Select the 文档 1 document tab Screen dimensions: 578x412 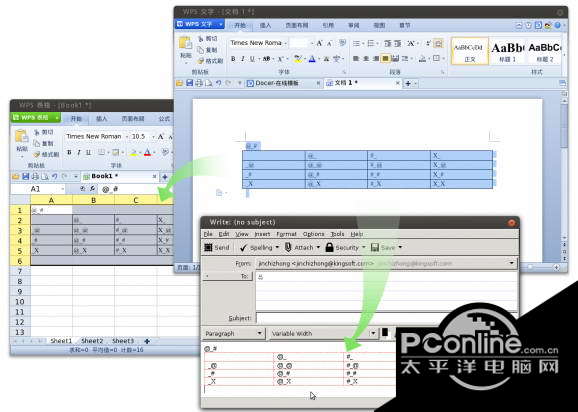point(362,83)
